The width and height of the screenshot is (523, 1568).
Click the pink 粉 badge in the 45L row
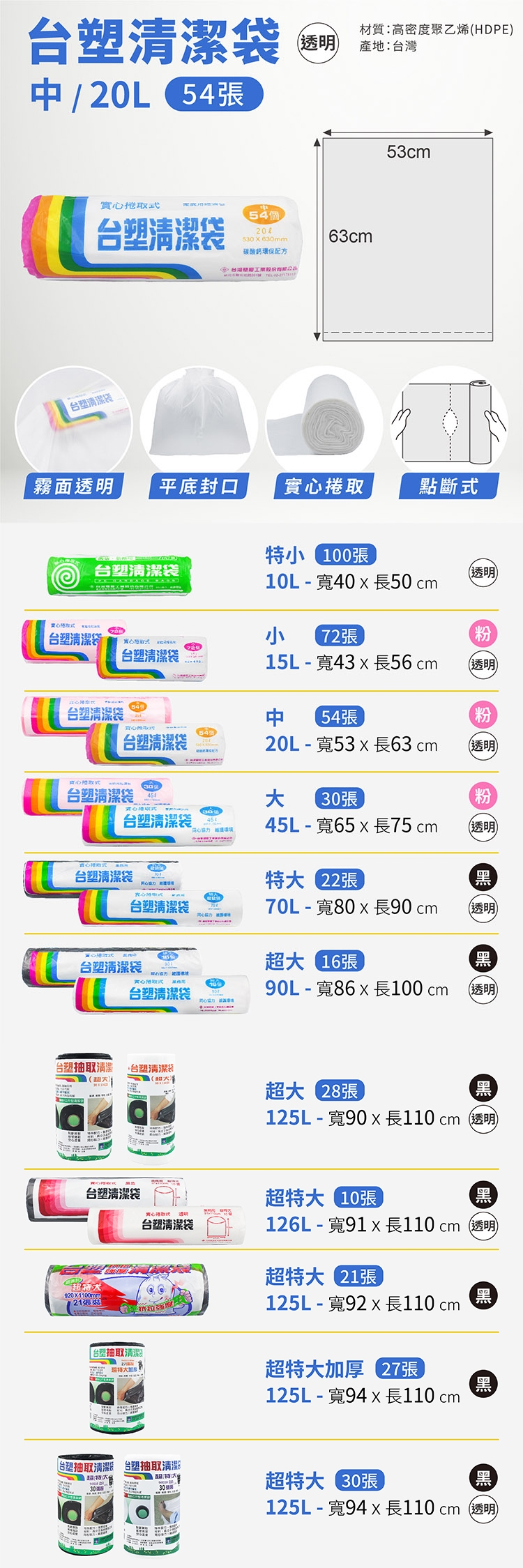[x=483, y=796]
